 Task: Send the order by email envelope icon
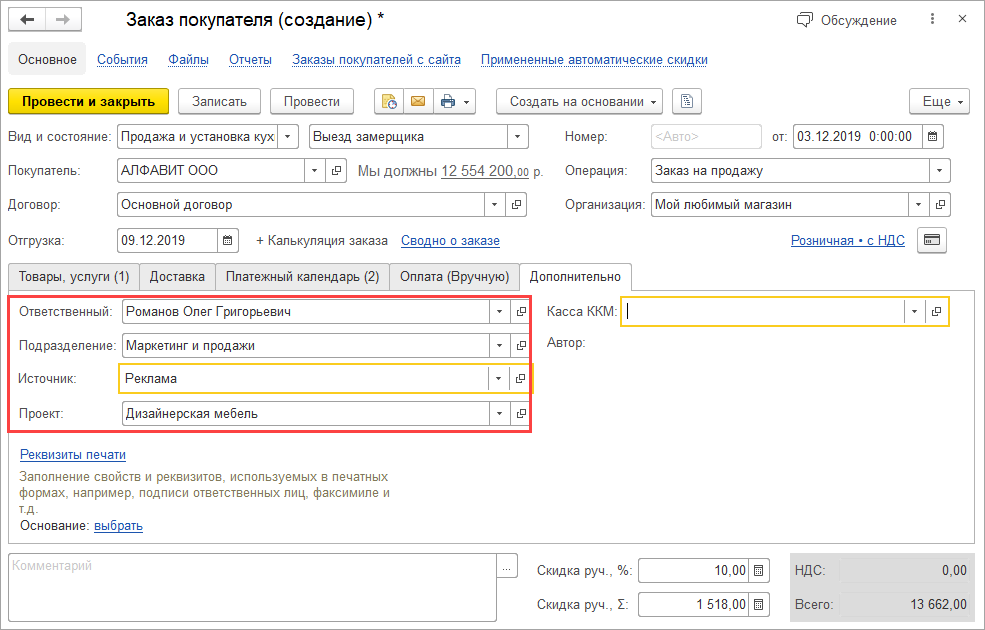click(x=418, y=101)
